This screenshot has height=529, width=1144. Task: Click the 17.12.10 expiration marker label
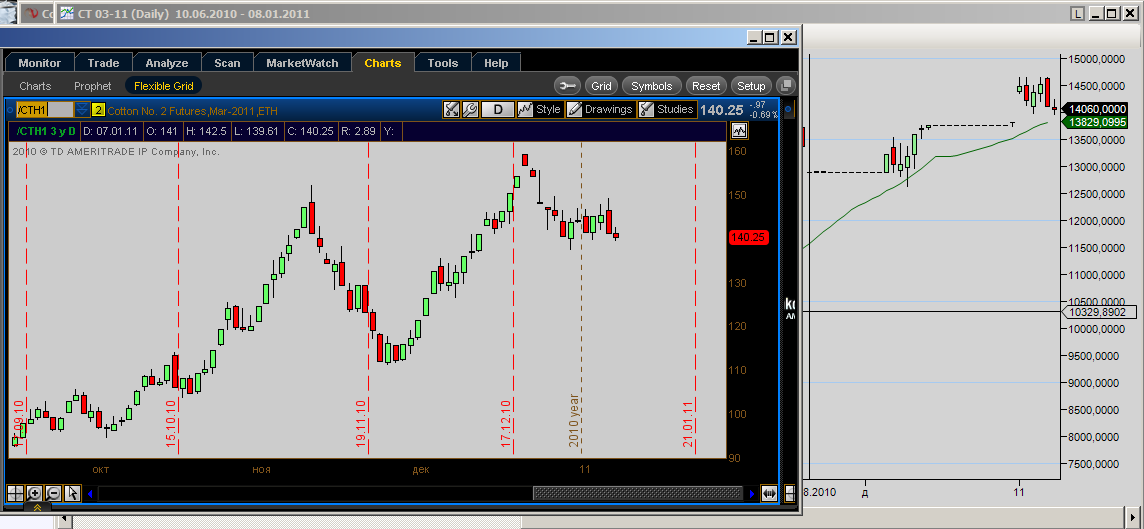tap(505, 423)
